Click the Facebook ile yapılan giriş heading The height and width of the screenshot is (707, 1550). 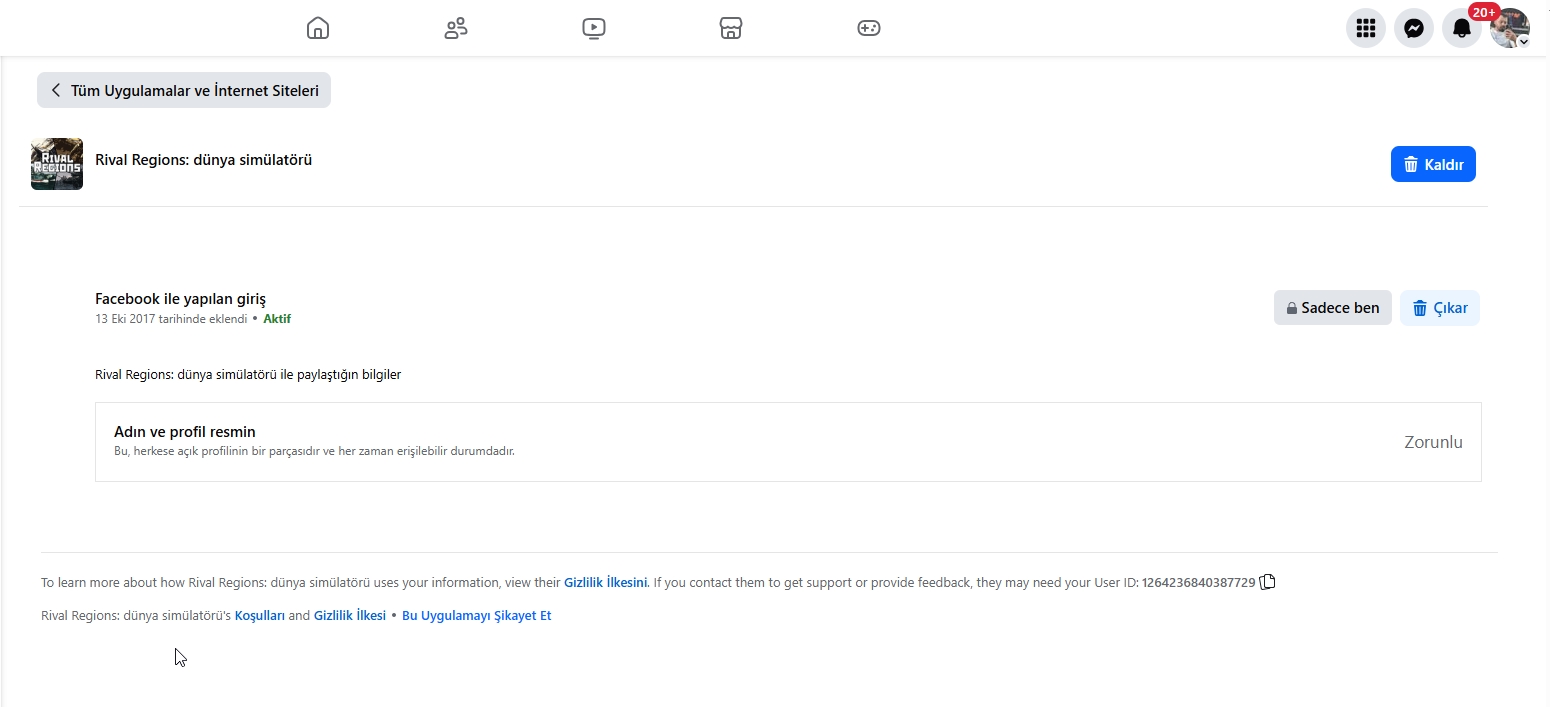pos(180,298)
